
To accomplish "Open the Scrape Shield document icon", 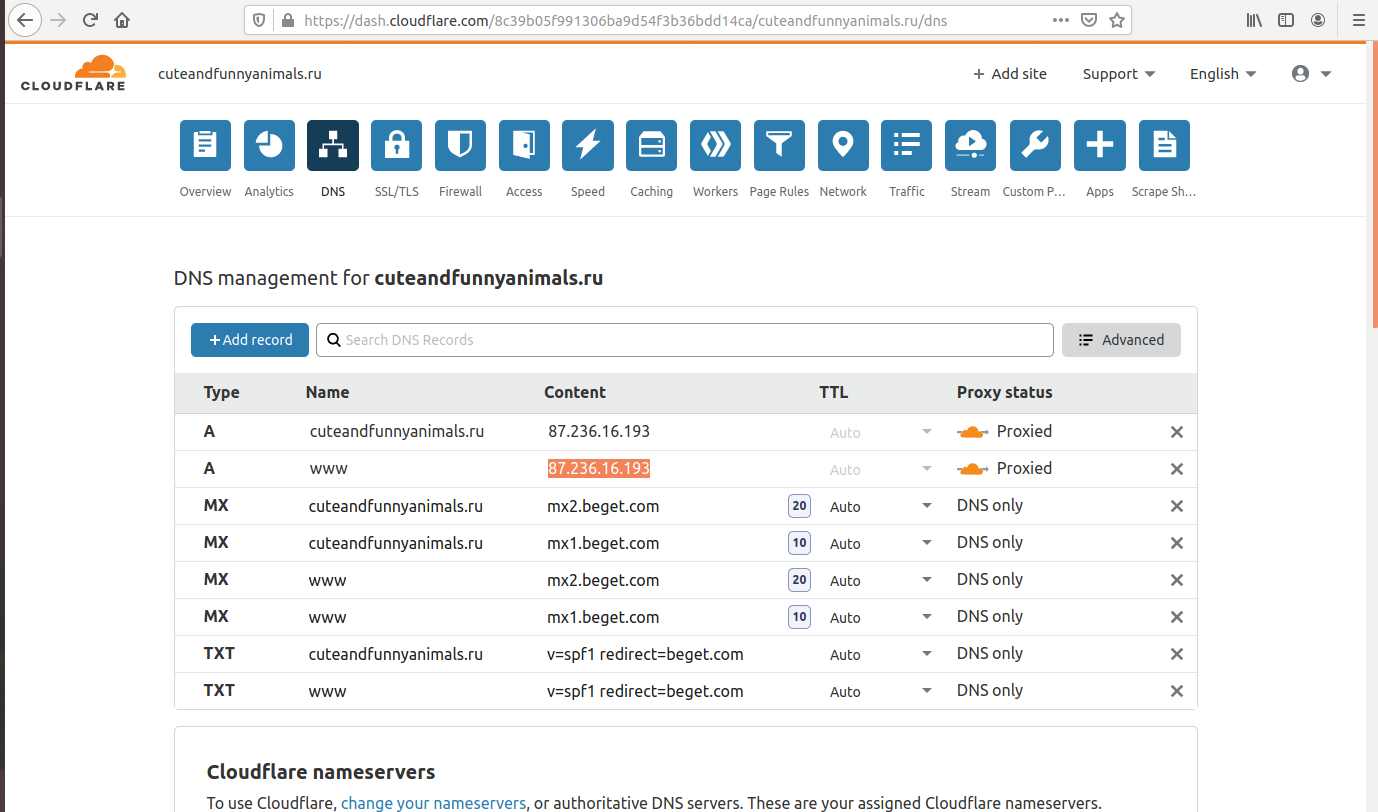I will tap(1164, 146).
